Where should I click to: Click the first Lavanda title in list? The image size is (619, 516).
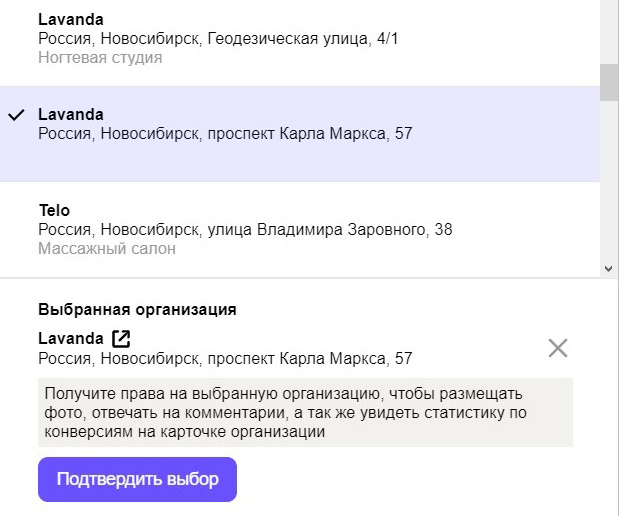tap(71, 19)
